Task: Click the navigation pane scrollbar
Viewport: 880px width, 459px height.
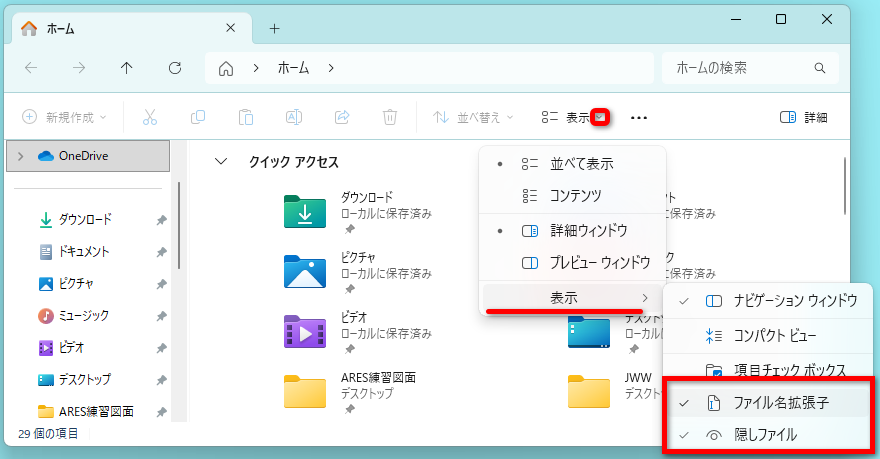Action: [179, 225]
